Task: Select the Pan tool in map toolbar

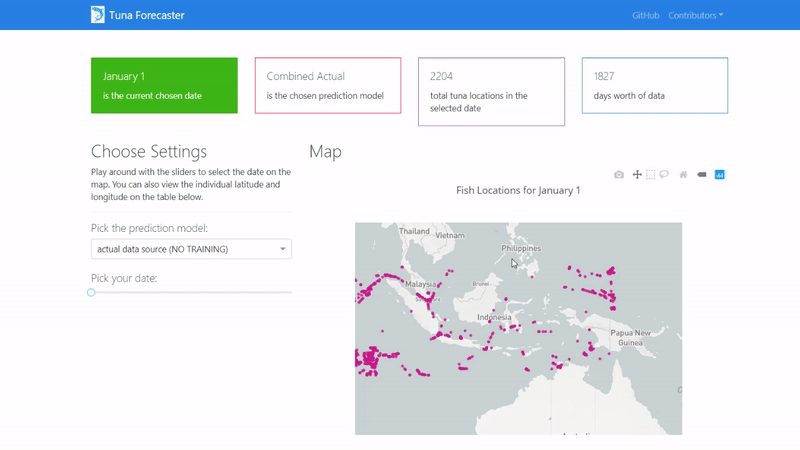Action: [x=637, y=174]
